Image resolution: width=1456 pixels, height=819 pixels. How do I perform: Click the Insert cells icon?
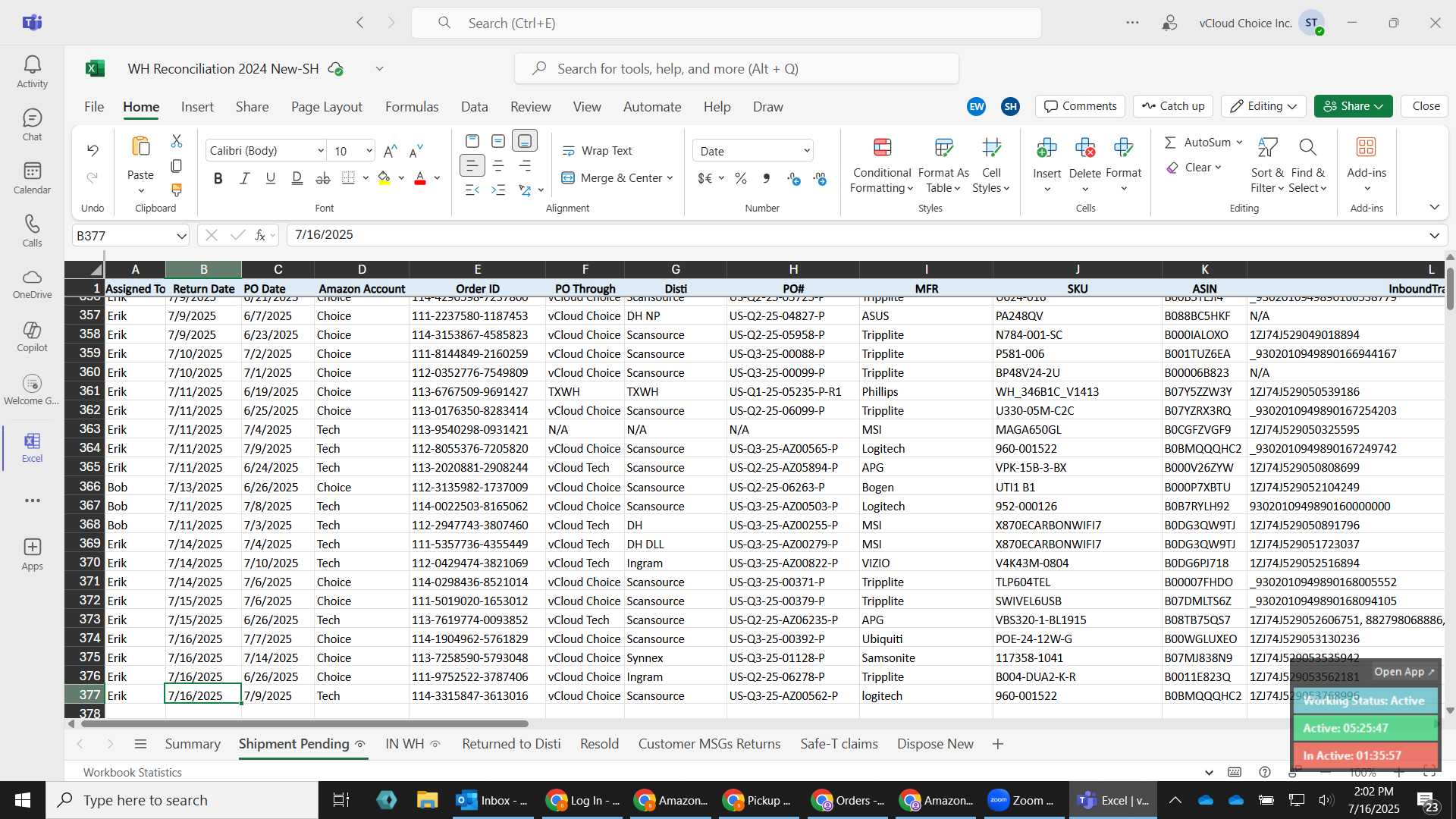(1046, 147)
